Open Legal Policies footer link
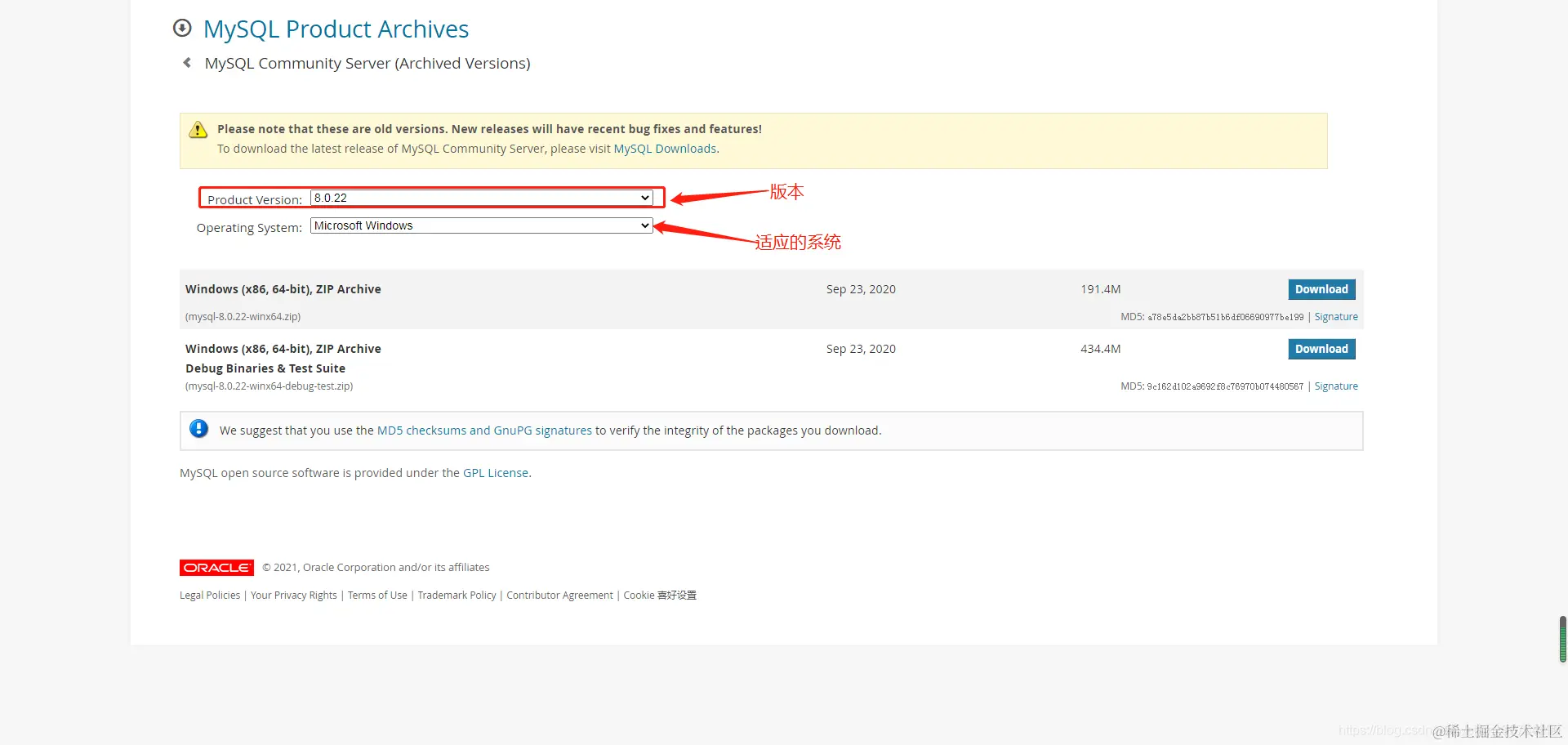1568x745 pixels. pyautogui.click(x=210, y=596)
